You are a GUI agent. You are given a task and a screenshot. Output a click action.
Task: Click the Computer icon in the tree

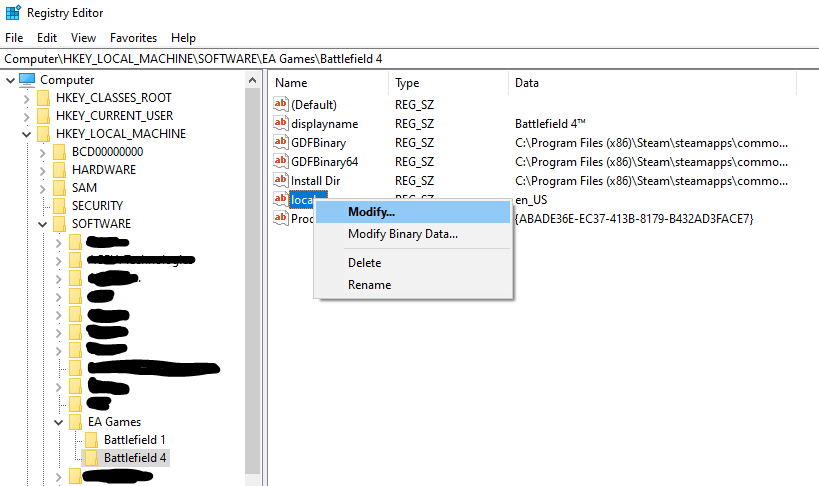tap(27, 80)
